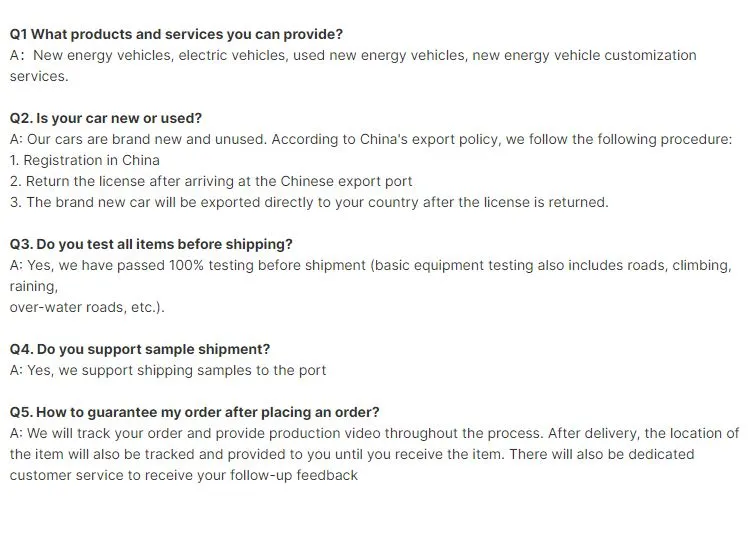Click the 'Return the license' step line
750x533 pixels.
point(211,181)
